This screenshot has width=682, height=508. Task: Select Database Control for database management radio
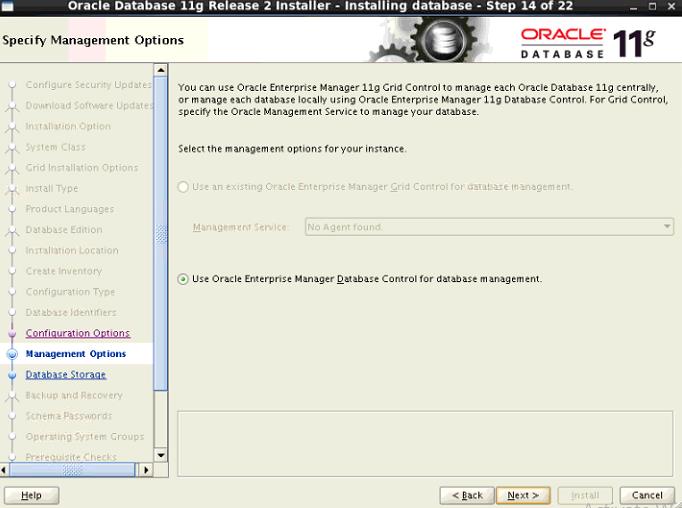tap(183, 279)
